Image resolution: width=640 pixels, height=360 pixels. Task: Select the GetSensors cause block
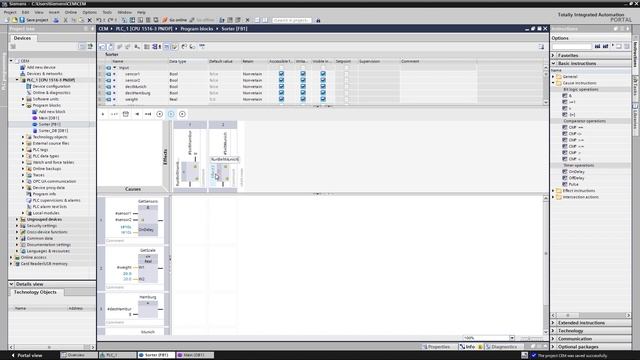[x=148, y=220]
